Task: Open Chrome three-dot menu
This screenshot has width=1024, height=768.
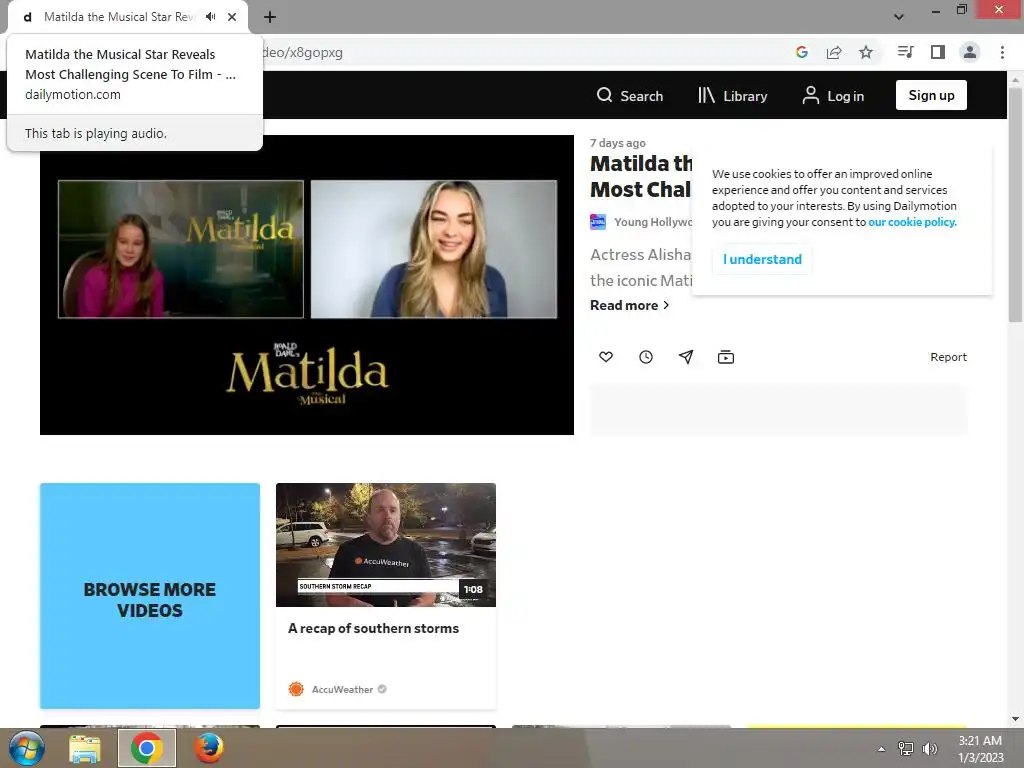Action: point(1002,52)
